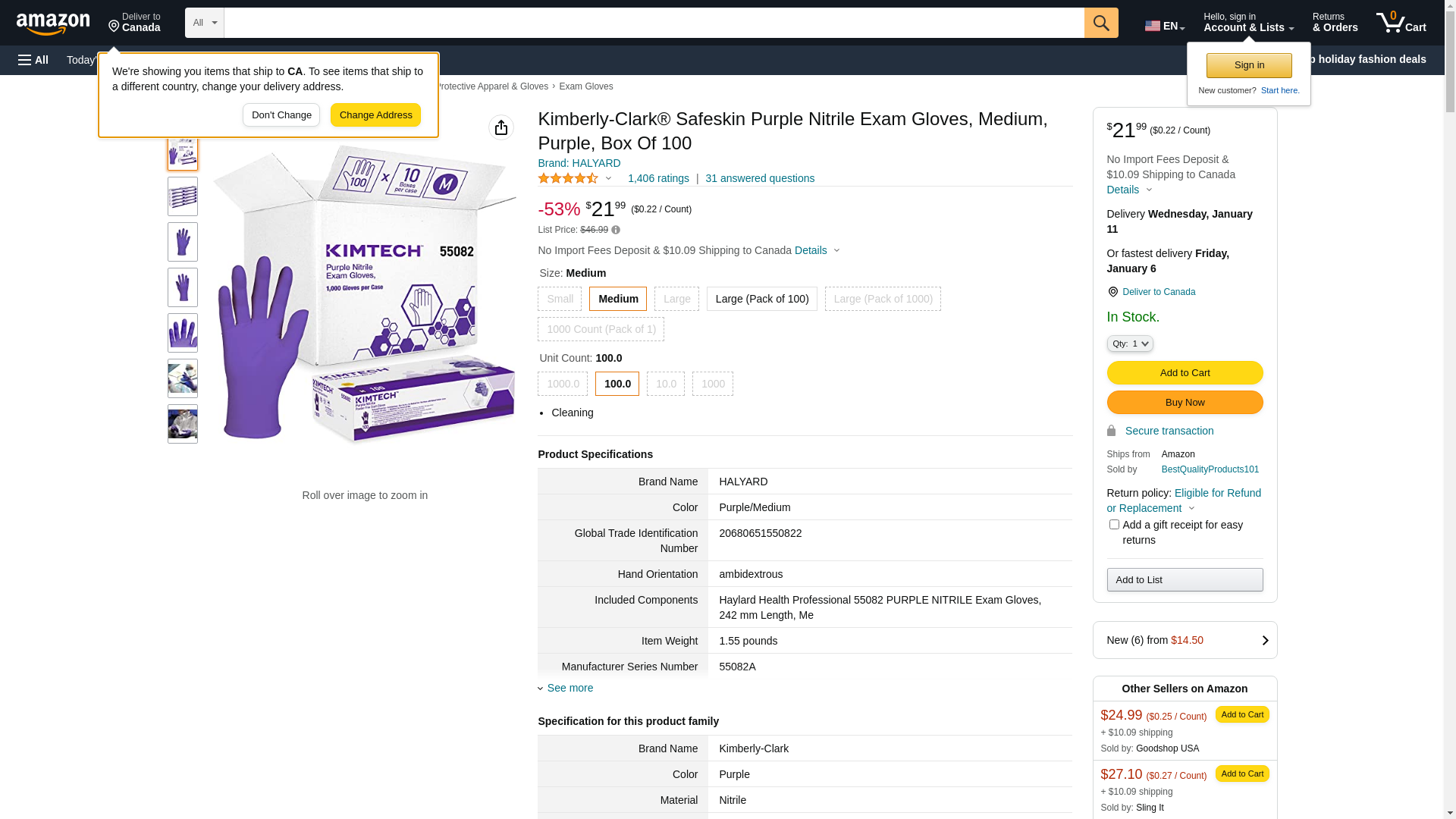Open the quantity dropdown
The width and height of the screenshot is (1456, 819).
click(1130, 344)
